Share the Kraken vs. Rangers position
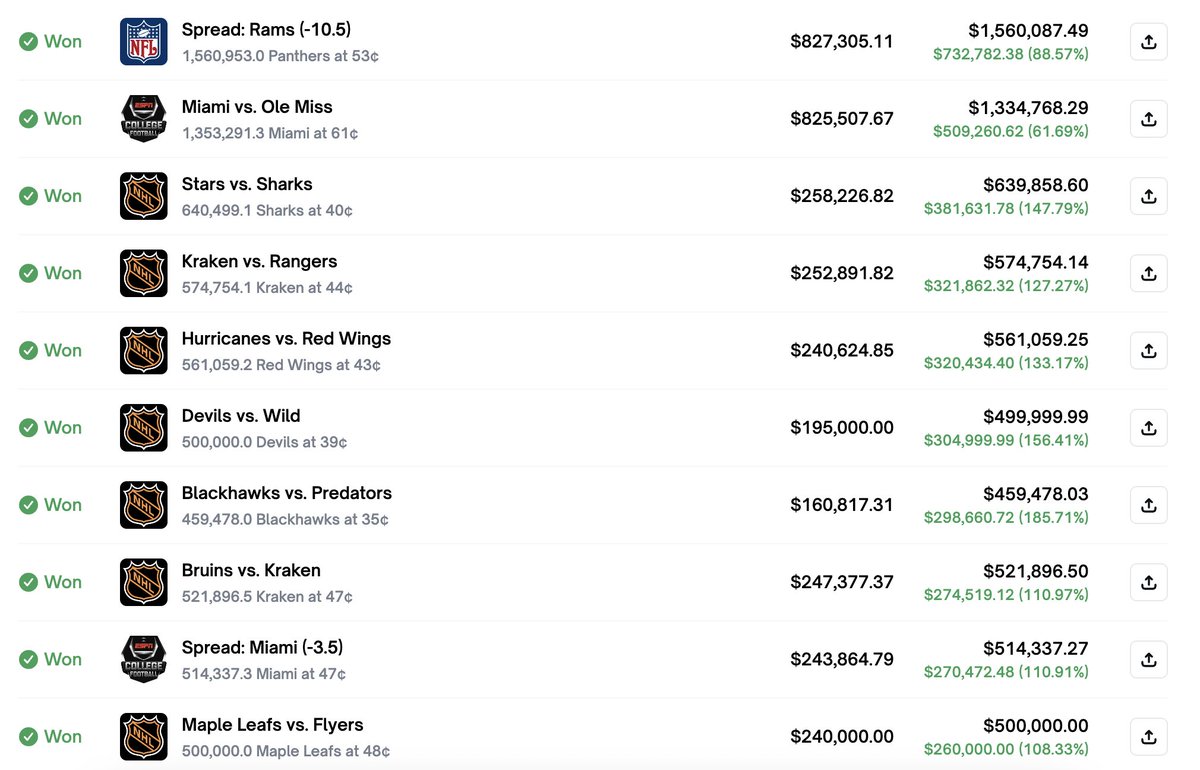This screenshot has height=770, width=1200. click(1148, 273)
